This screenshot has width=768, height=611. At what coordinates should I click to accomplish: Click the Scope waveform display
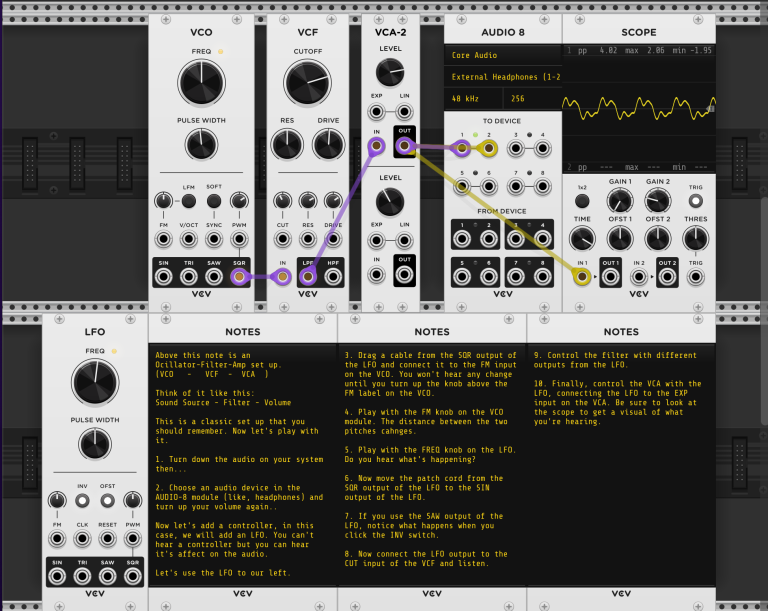coord(639,109)
